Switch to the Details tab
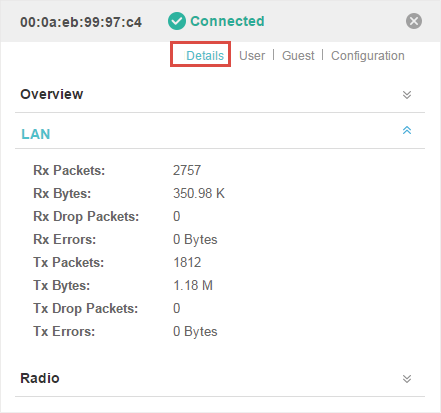Viewport: 441px width, 413px height. tap(205, 56)
